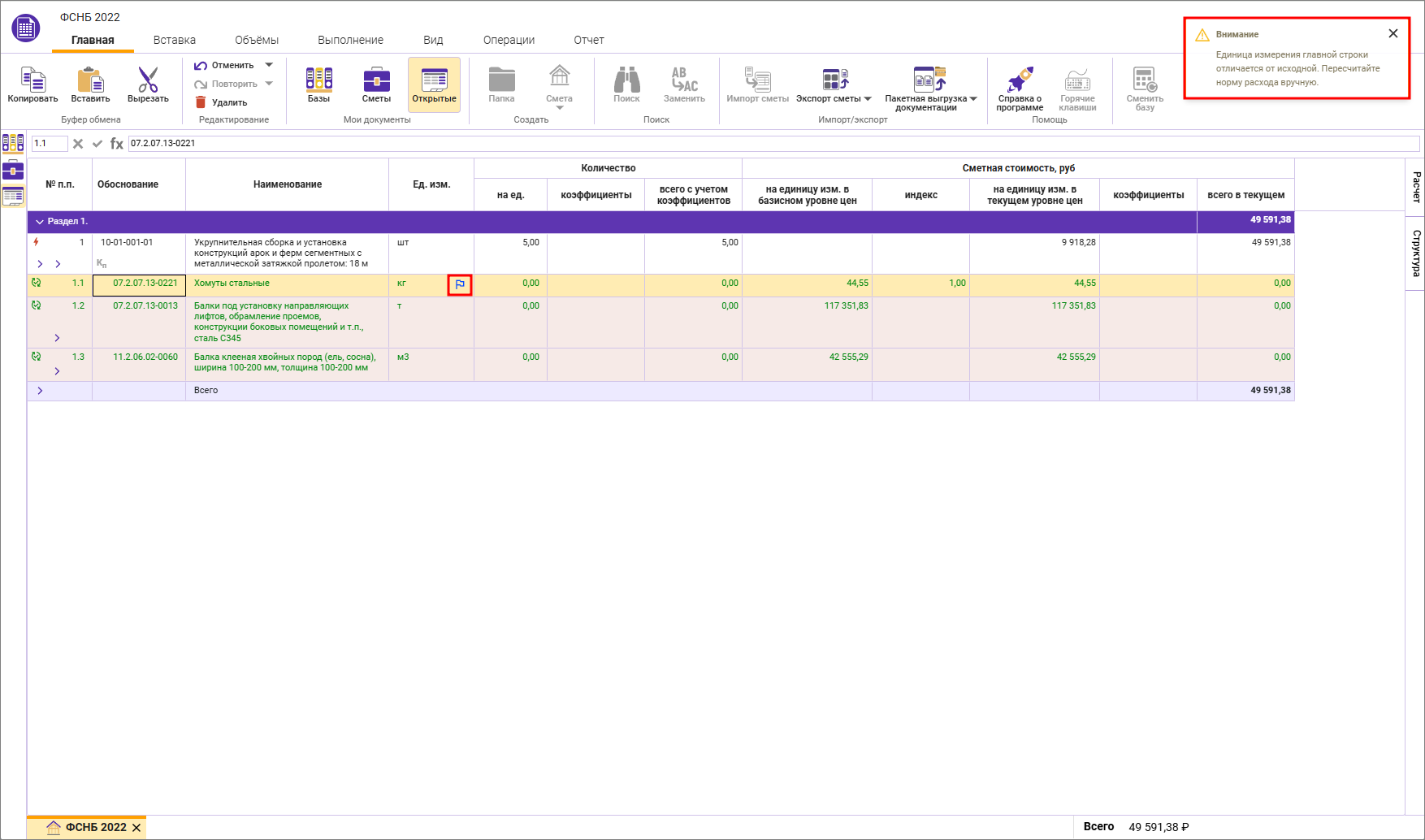Collapse the Раздел 1 section

tap(39, 222)
